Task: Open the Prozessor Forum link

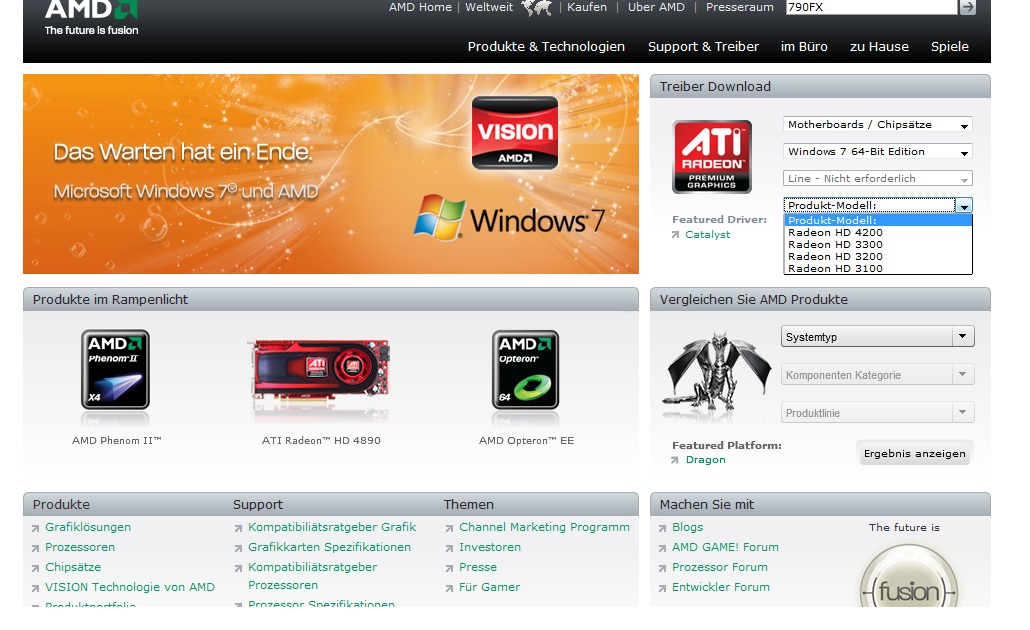Action: pyautogui.click(x=719, y=567)
